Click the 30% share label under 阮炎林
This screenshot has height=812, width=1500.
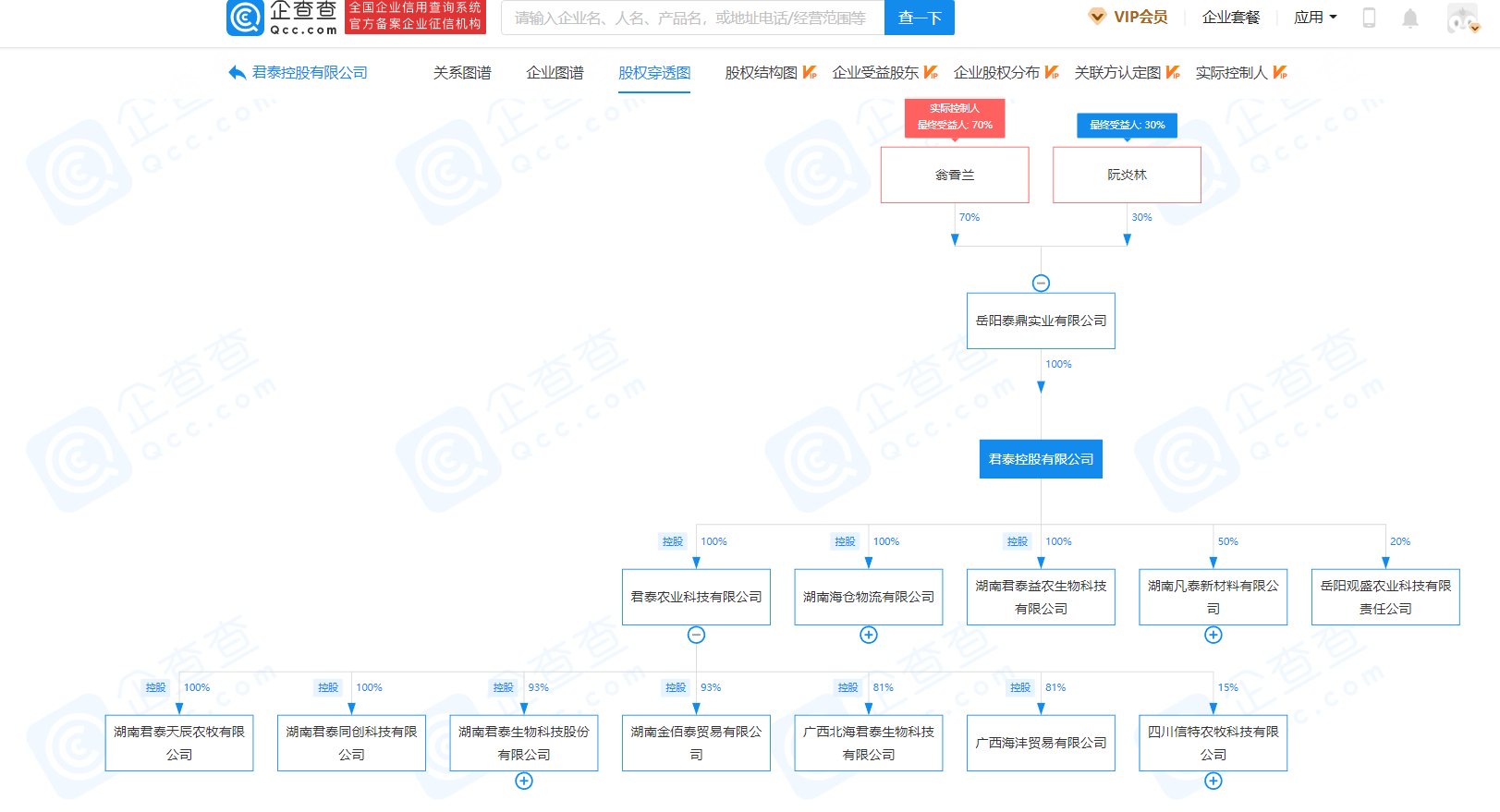[x=1141, y=217]
